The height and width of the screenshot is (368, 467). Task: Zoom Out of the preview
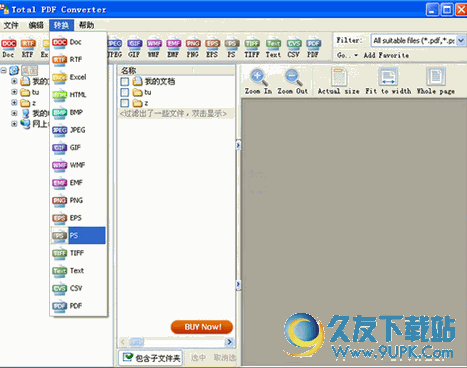point(293,81)
